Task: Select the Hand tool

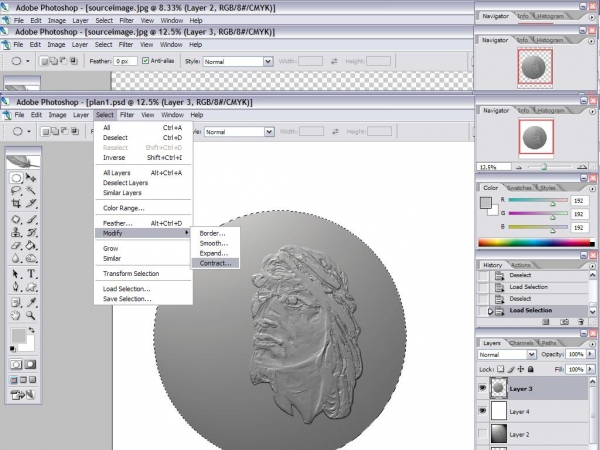Action: [x=16, y=315]
